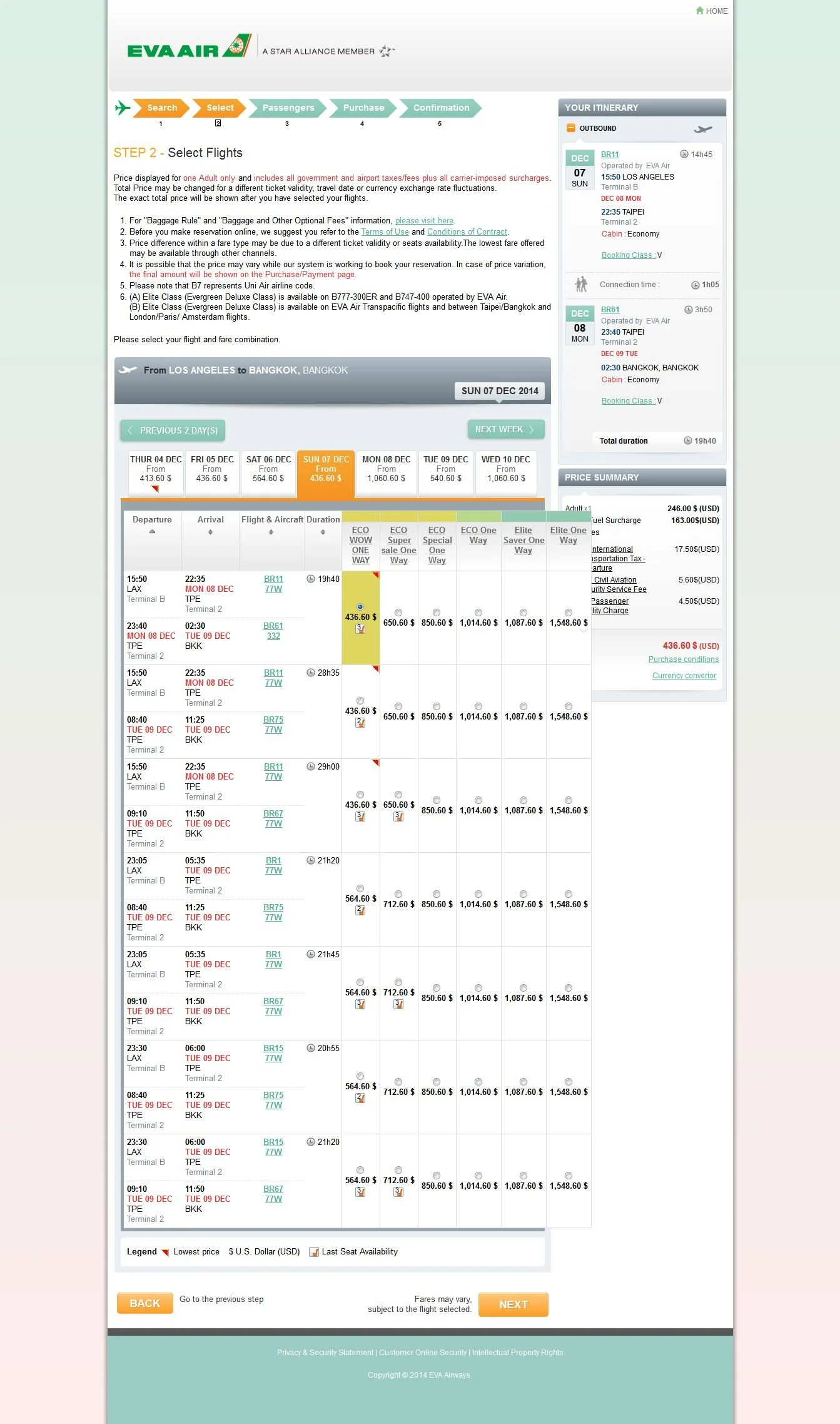Click PREVIOUS 2 DAY(S) button
This screenshot has width=840, height=1424.
173,430
